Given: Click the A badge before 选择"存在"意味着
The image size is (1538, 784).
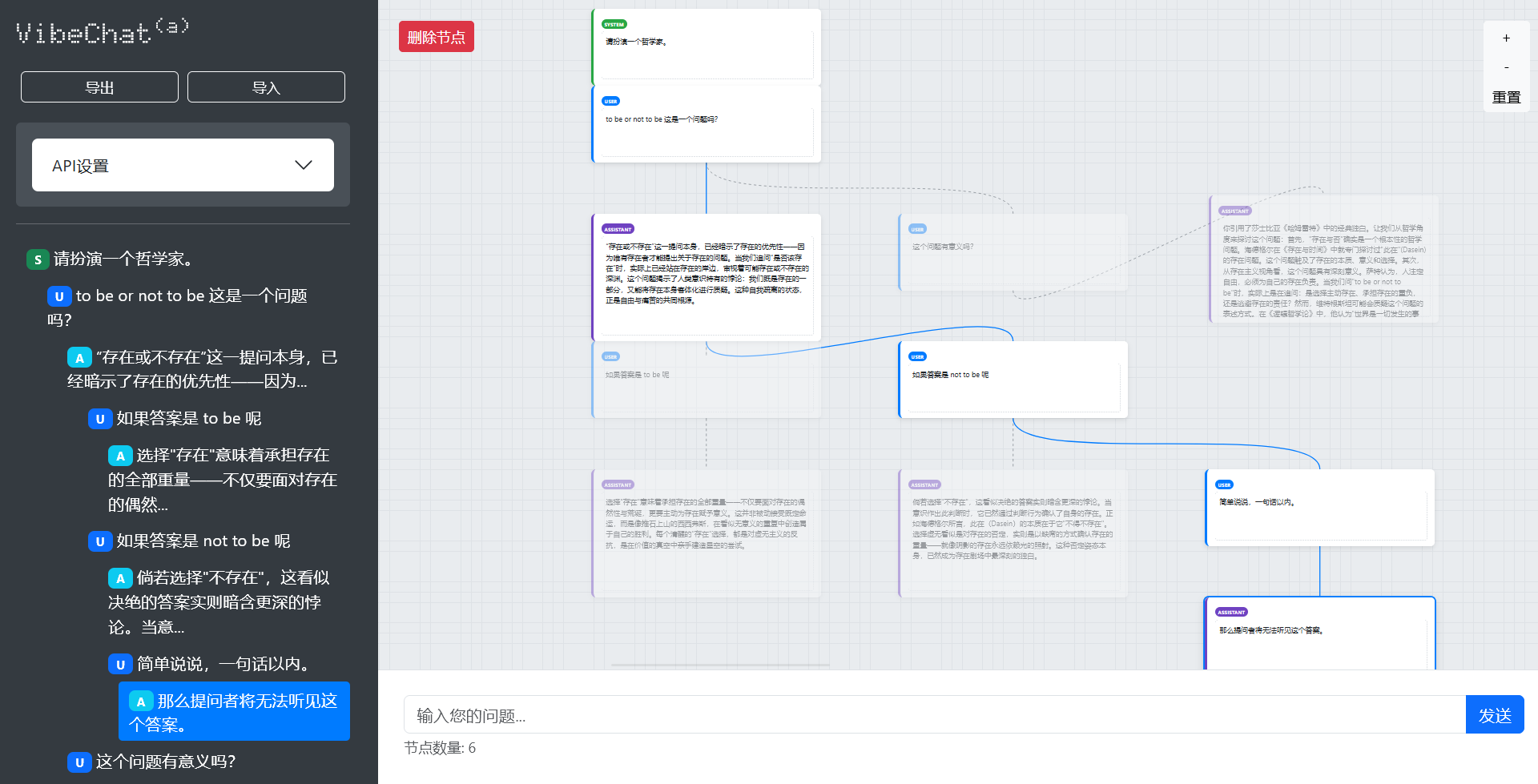Looking at the screenshot, I should 120,456.
